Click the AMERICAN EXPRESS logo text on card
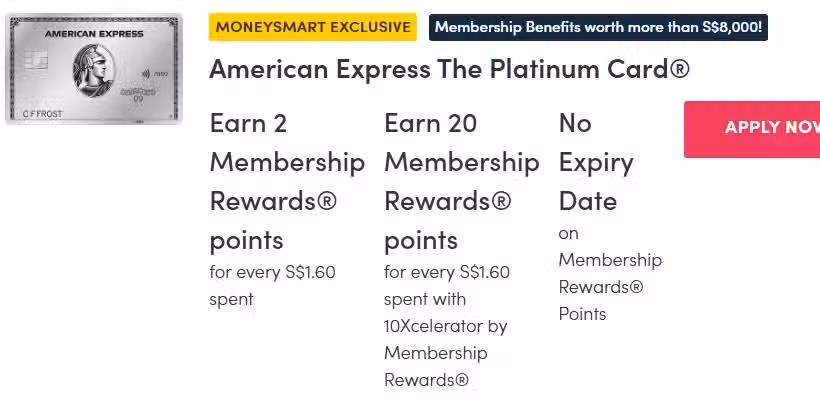The width and height of the screenshot is (820, 408). click(94, 34)
